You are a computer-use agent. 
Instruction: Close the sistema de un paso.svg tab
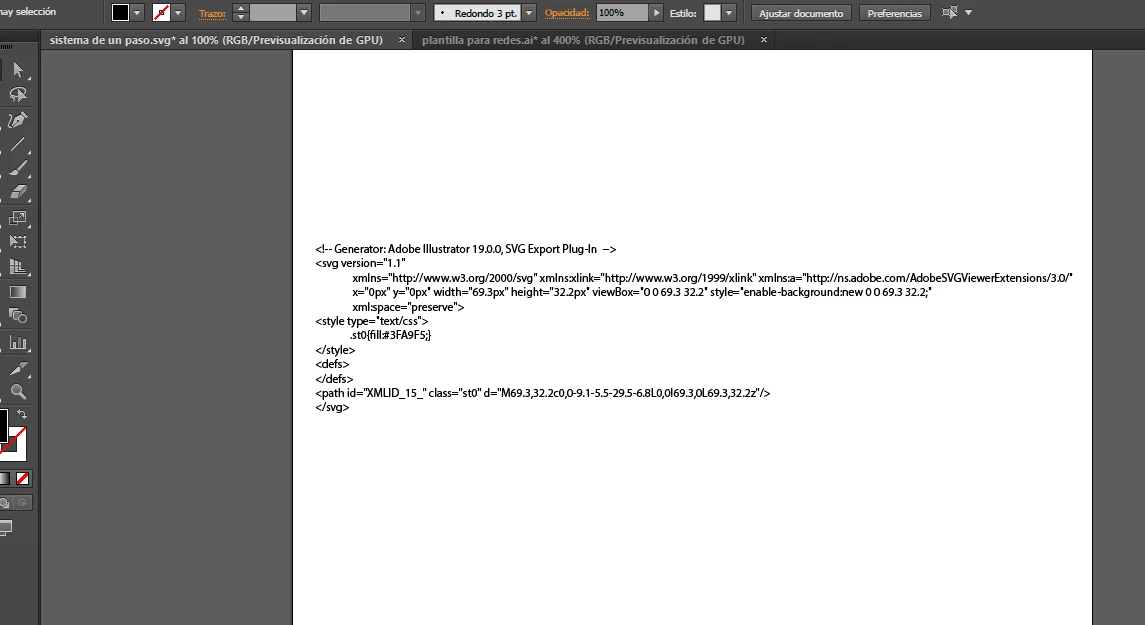click(402, 40)
